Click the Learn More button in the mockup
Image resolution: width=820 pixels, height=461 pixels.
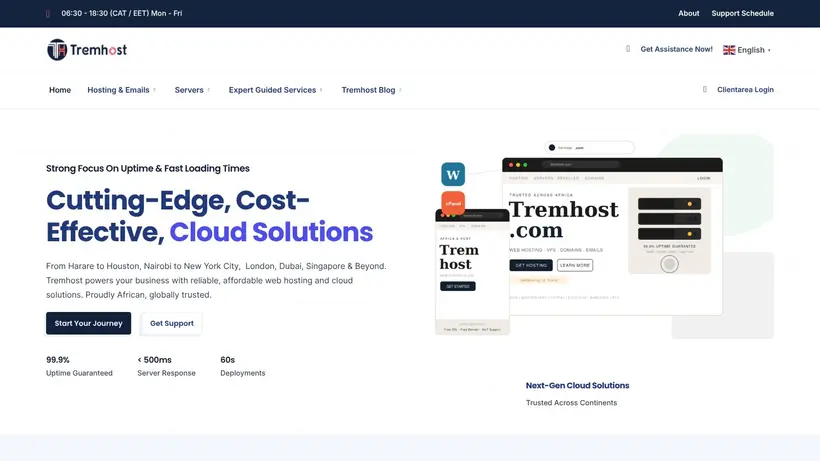point(575,265)
